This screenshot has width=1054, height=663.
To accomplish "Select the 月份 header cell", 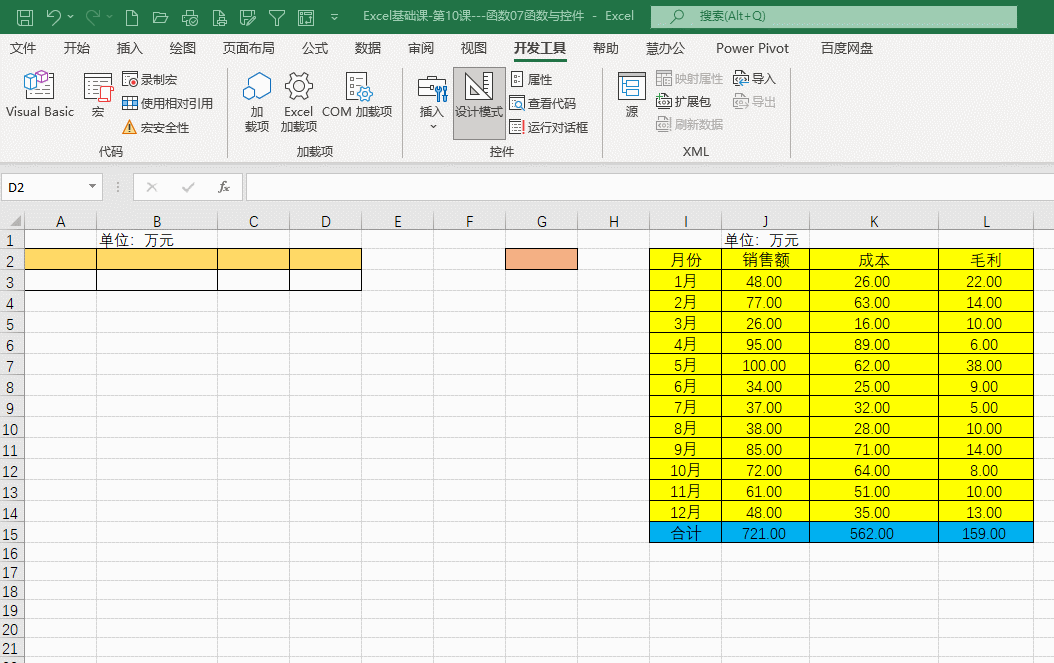I will click(686, 260).
